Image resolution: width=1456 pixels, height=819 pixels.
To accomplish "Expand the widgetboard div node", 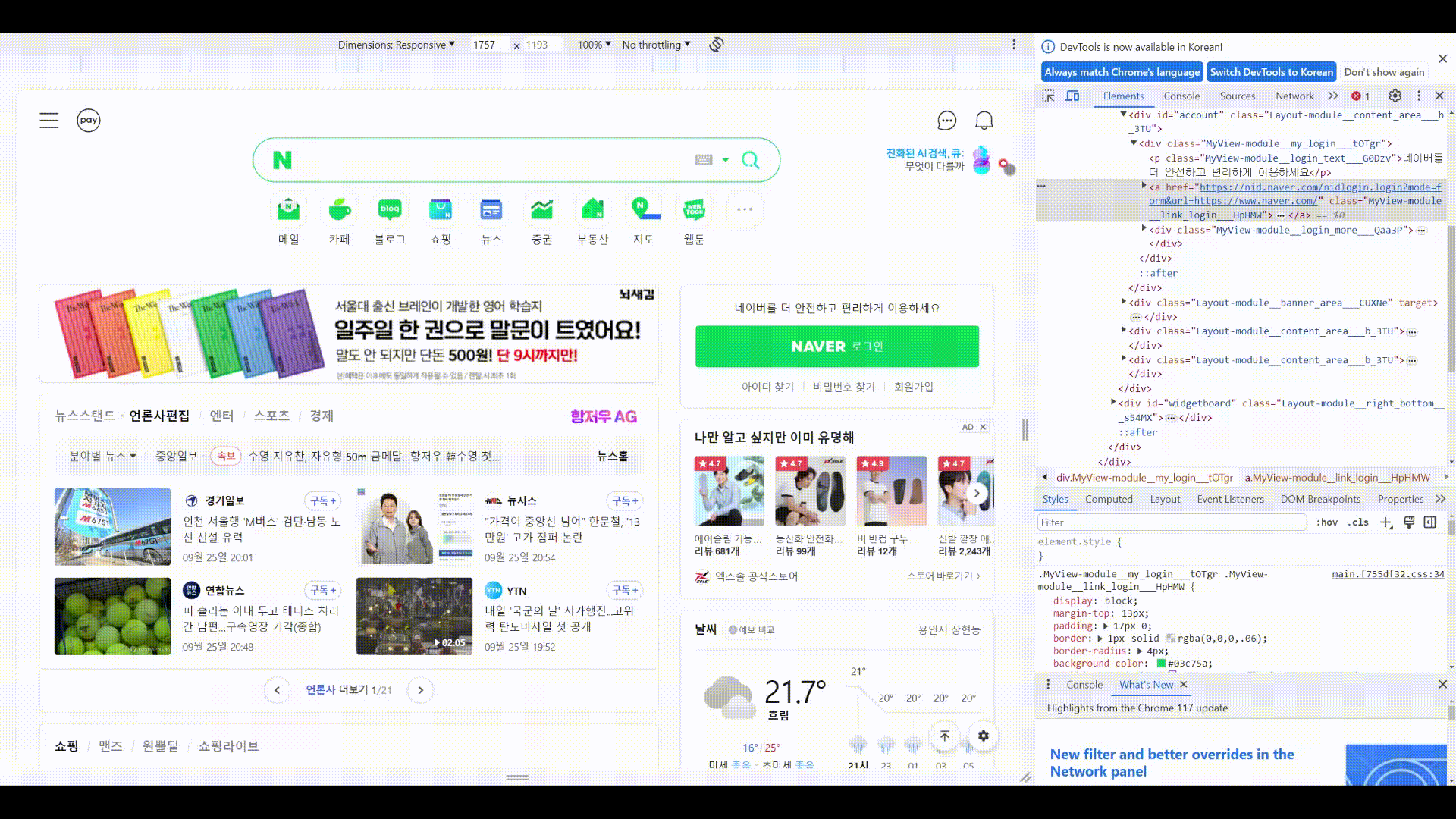I will (x=1113, y=403).
